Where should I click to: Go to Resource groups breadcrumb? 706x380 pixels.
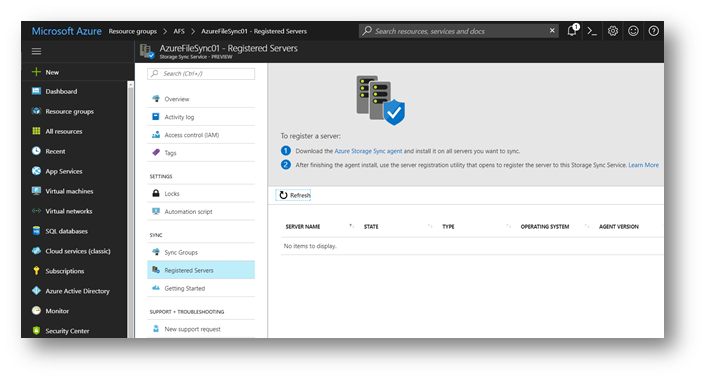tap(132, 31)
